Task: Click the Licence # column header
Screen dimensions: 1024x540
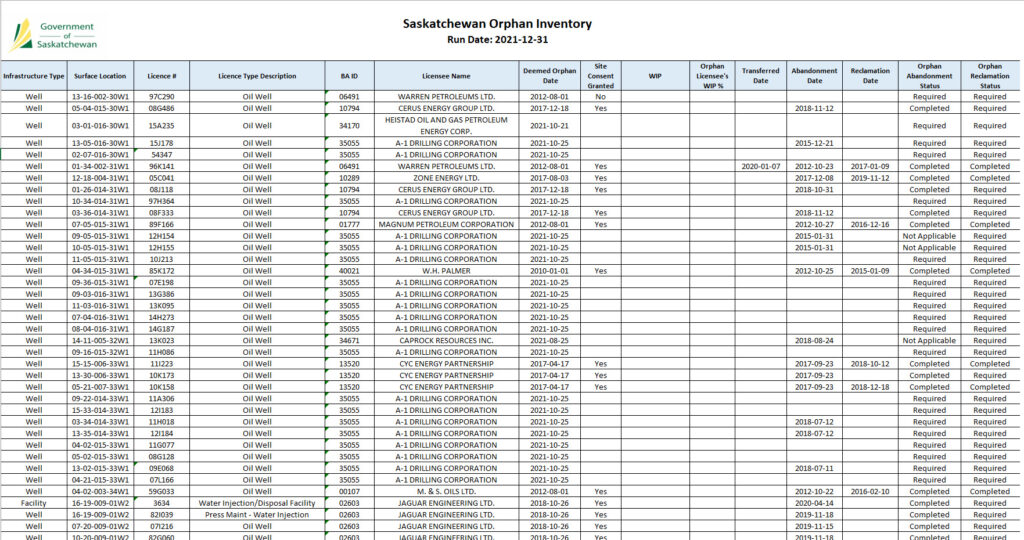Action: coord(161,76)
